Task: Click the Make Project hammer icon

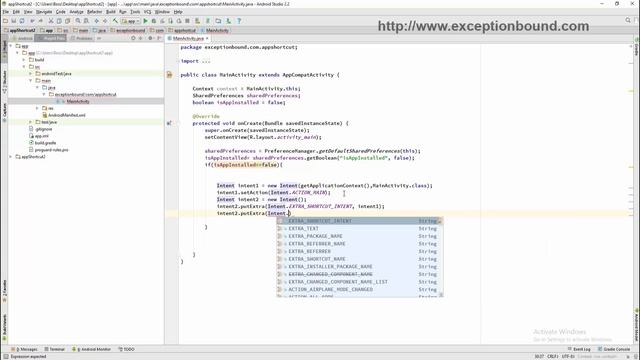Action: point(116,21)
